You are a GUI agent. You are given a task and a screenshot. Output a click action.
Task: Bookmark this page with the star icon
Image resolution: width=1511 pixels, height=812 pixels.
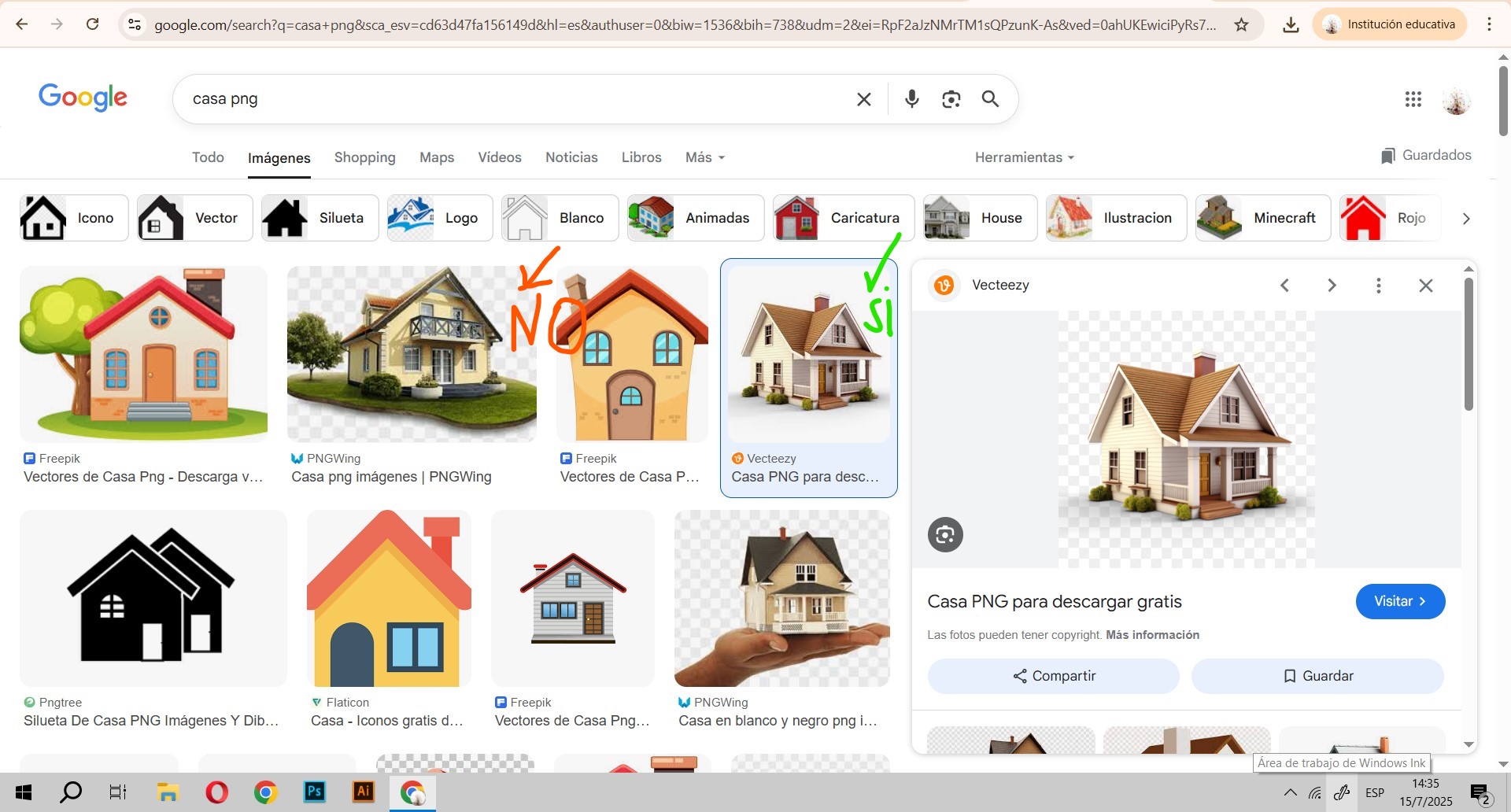click(x=1241, y=24)
